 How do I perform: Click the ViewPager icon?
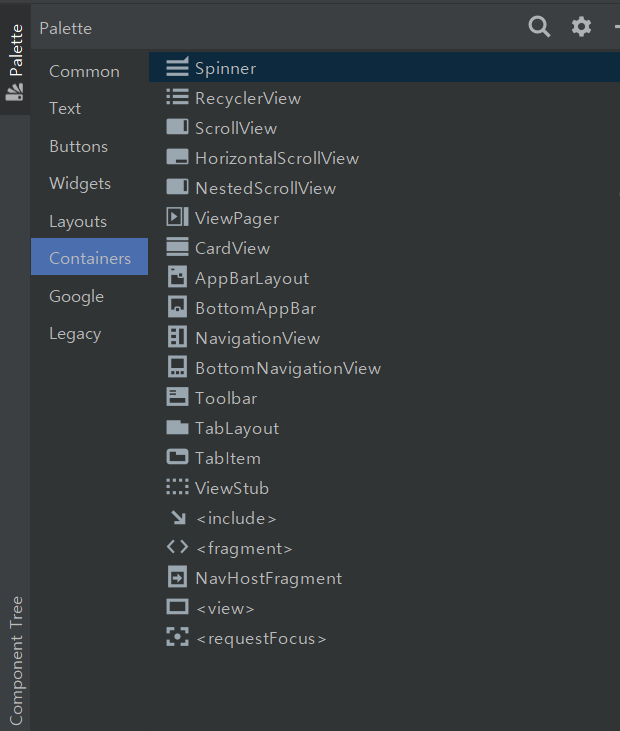[178, 217]
